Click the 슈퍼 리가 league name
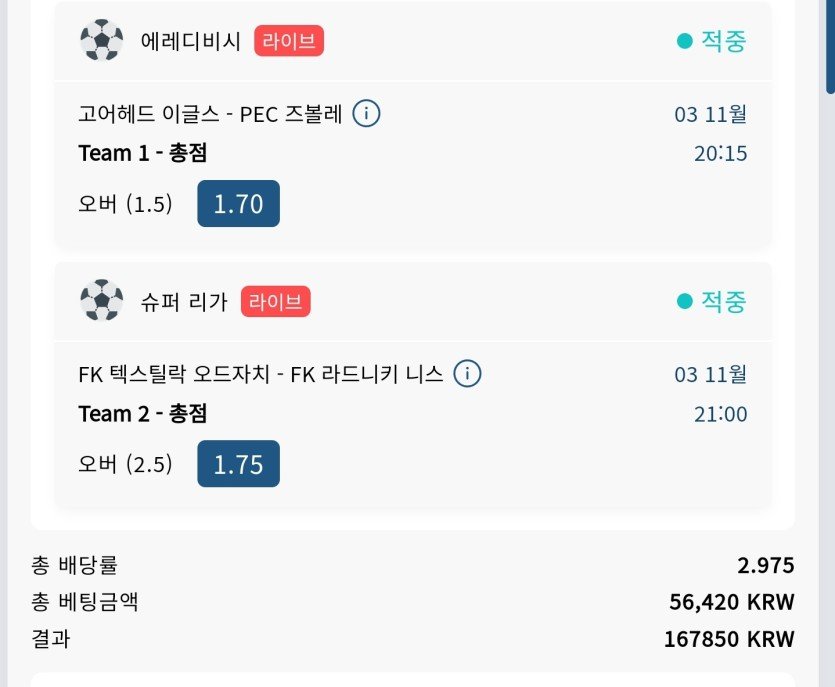The image size is (835, 687). 184,301
